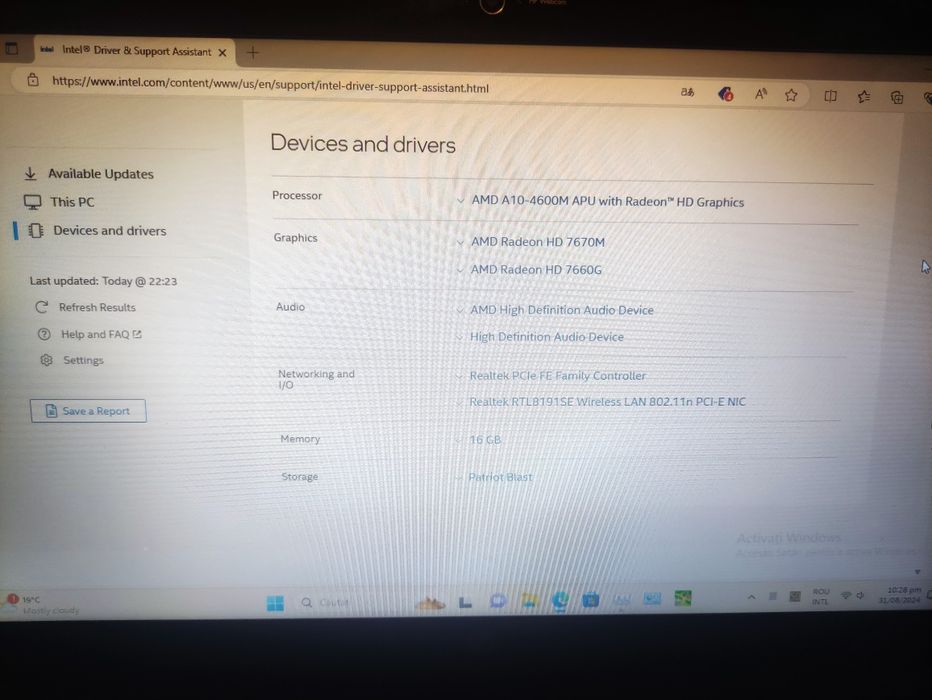Select the Intel Driver & Support Assistant tab
Image resolution: width=932 pixels, height=700 pixels.
[x=136, y=51]
